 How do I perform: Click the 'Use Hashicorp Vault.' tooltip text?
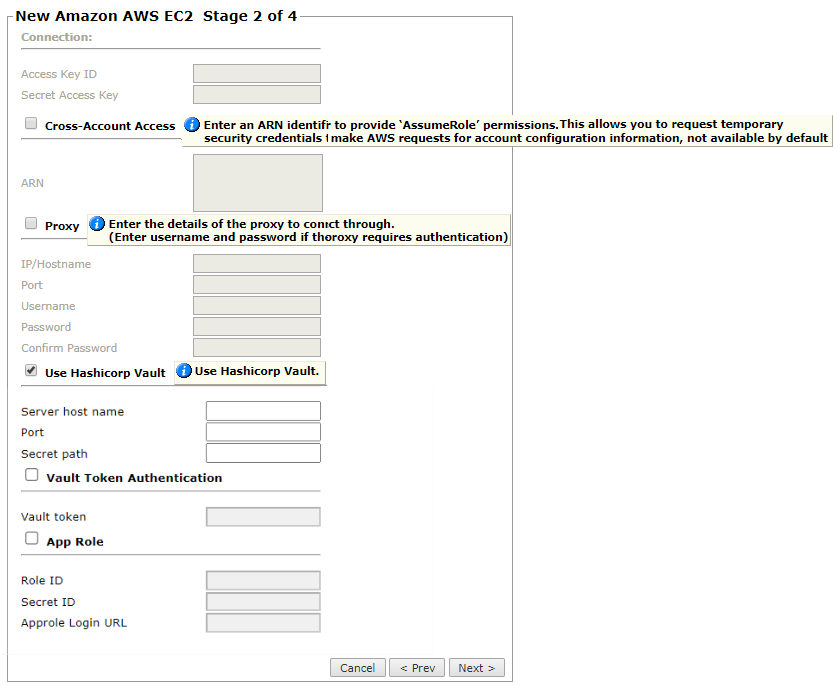tap(257, 371)
